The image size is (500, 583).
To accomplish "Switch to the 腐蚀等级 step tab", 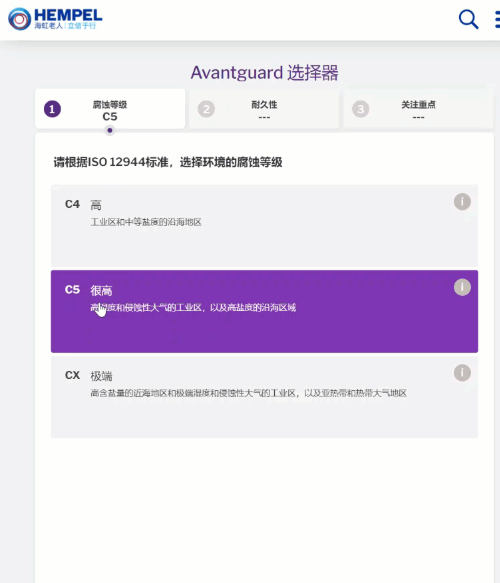I will (110, 109).
